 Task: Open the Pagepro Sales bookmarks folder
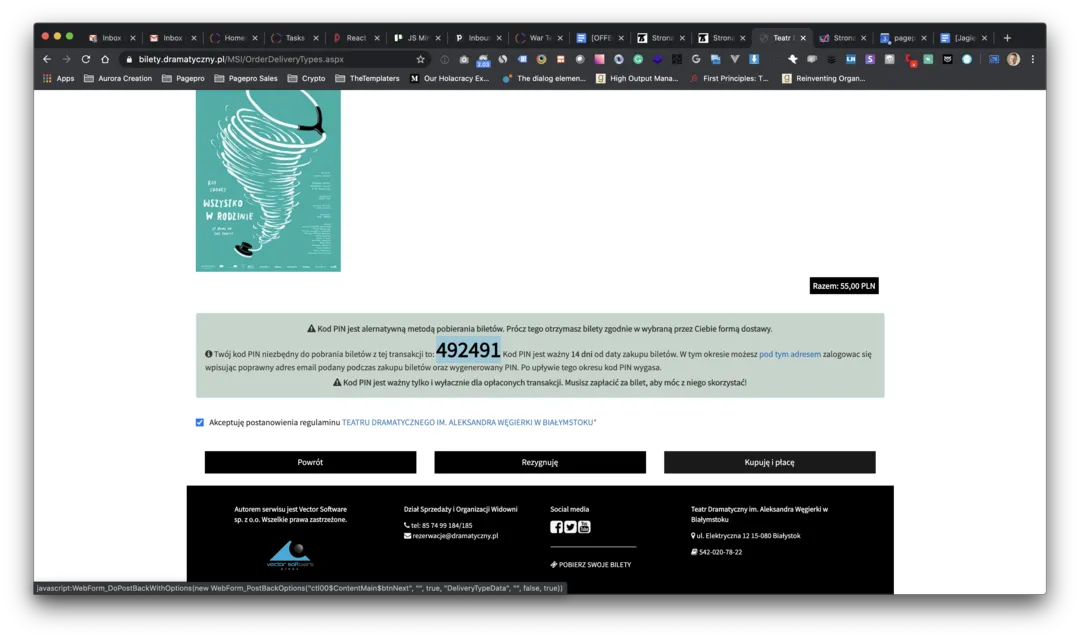pos(246,78)
